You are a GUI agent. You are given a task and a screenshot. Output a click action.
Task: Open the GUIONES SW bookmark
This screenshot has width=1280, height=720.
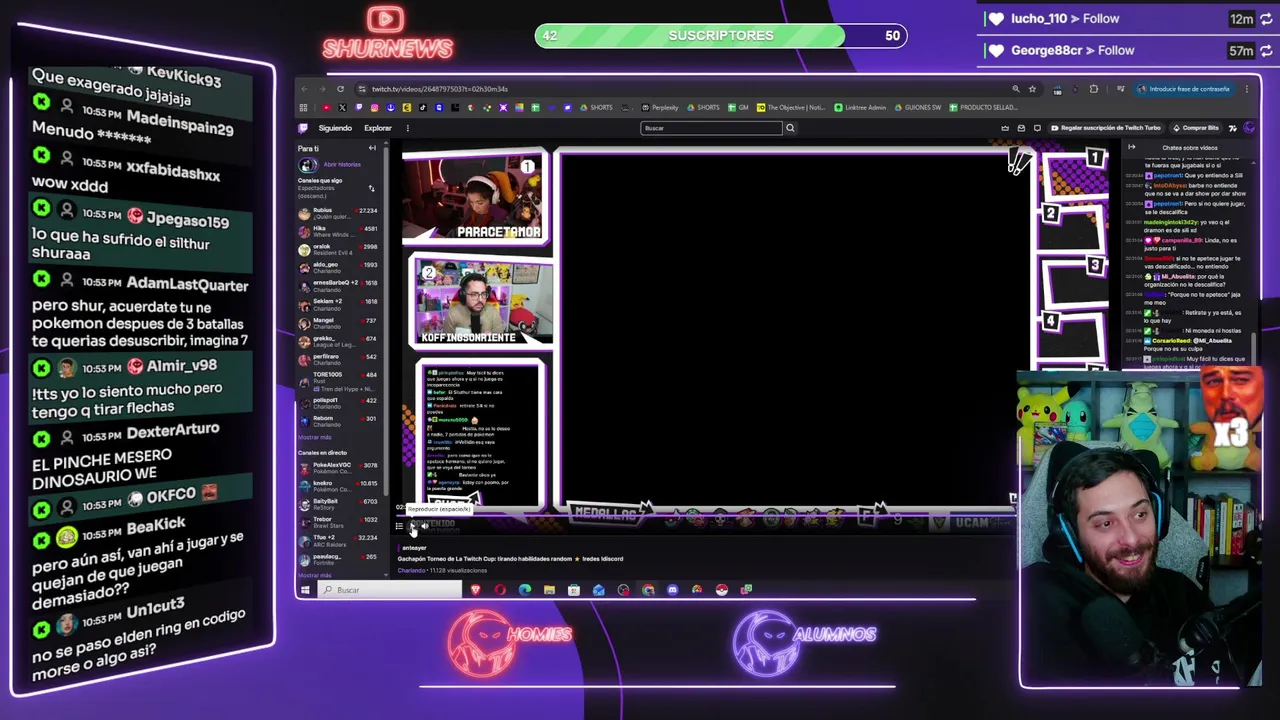coord(918,107)
